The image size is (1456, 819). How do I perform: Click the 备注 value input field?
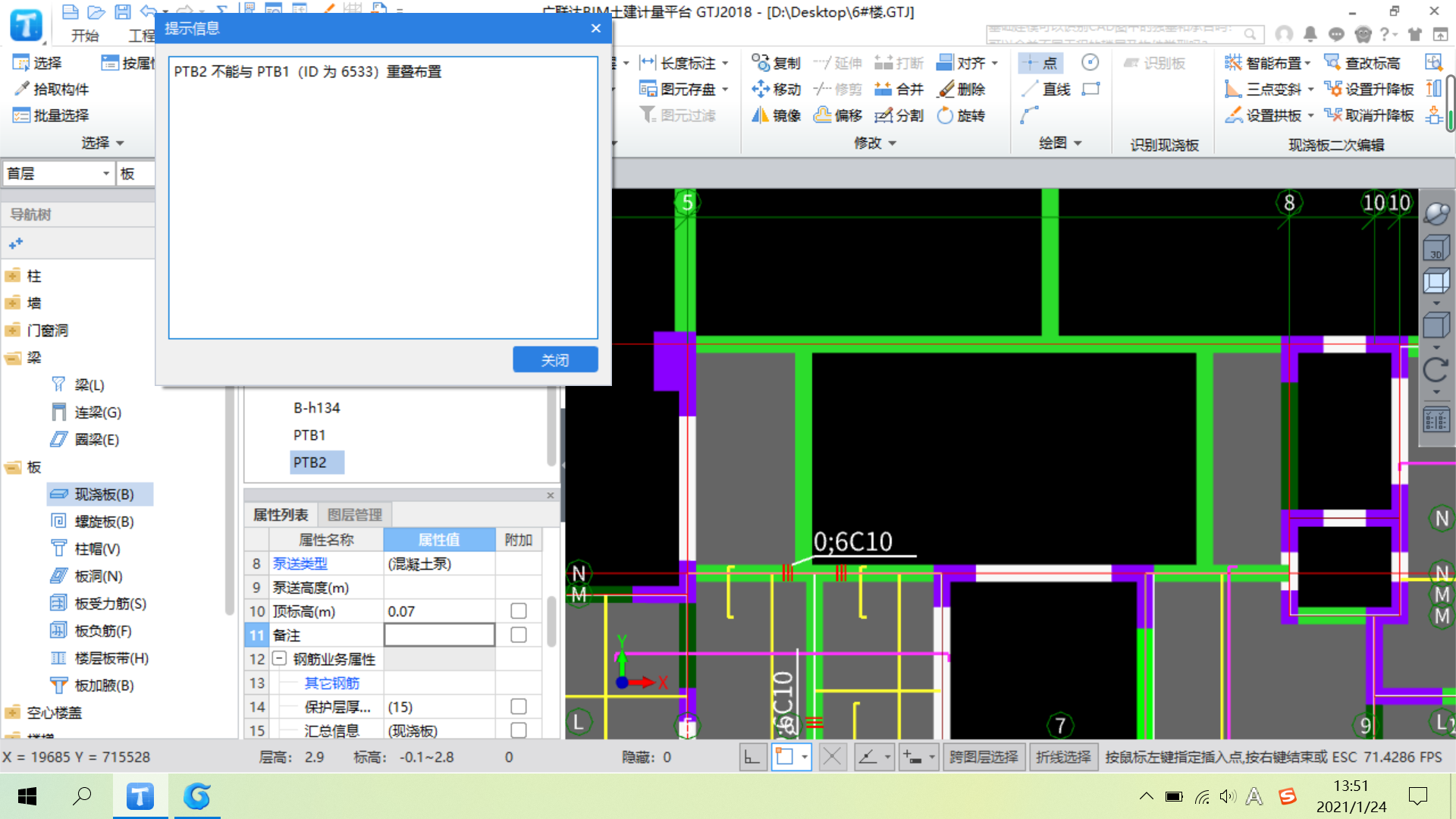click(x=440, y=635)
